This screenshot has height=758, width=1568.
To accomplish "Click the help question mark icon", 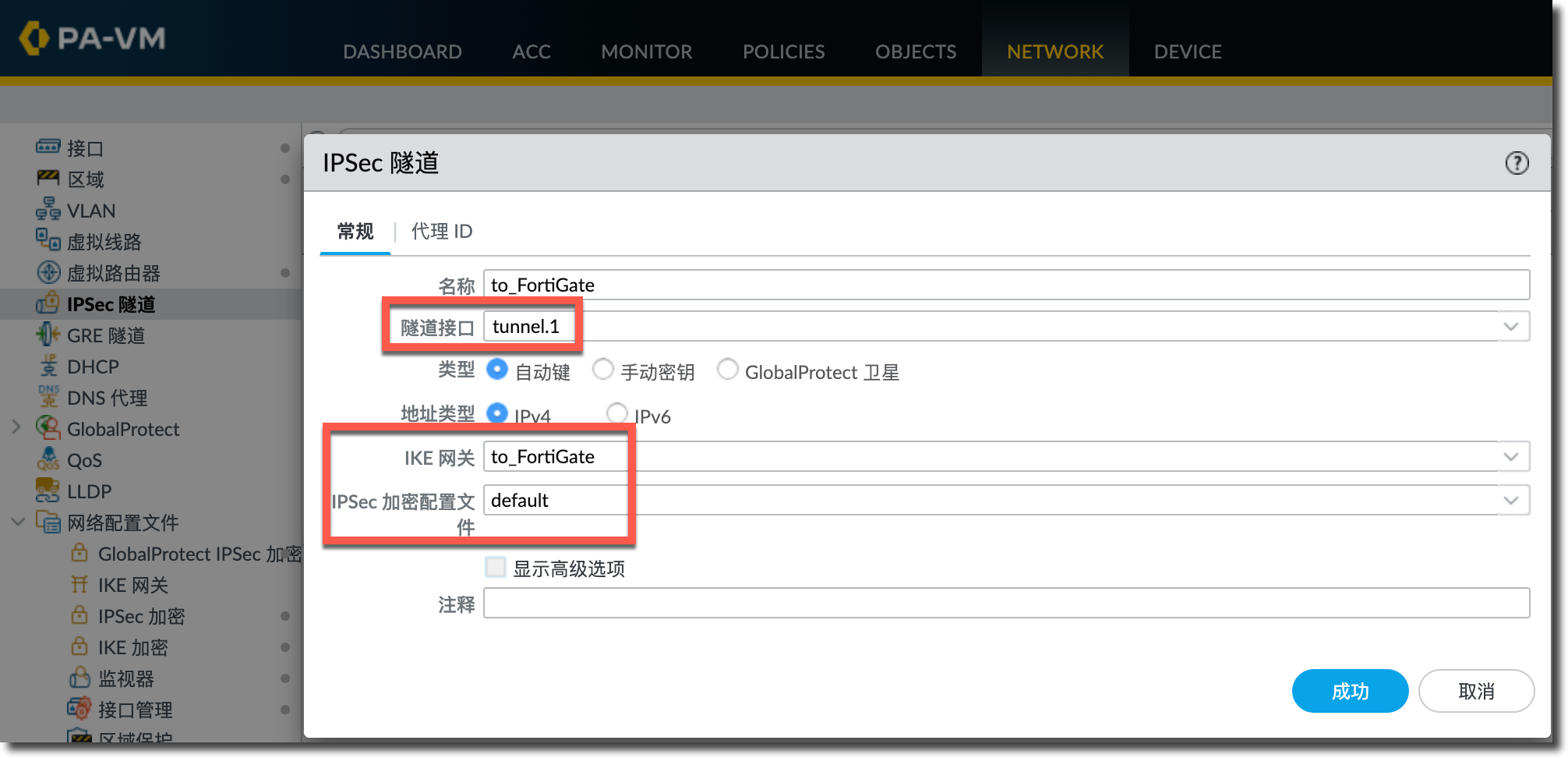I will (x=1516, y=163).
